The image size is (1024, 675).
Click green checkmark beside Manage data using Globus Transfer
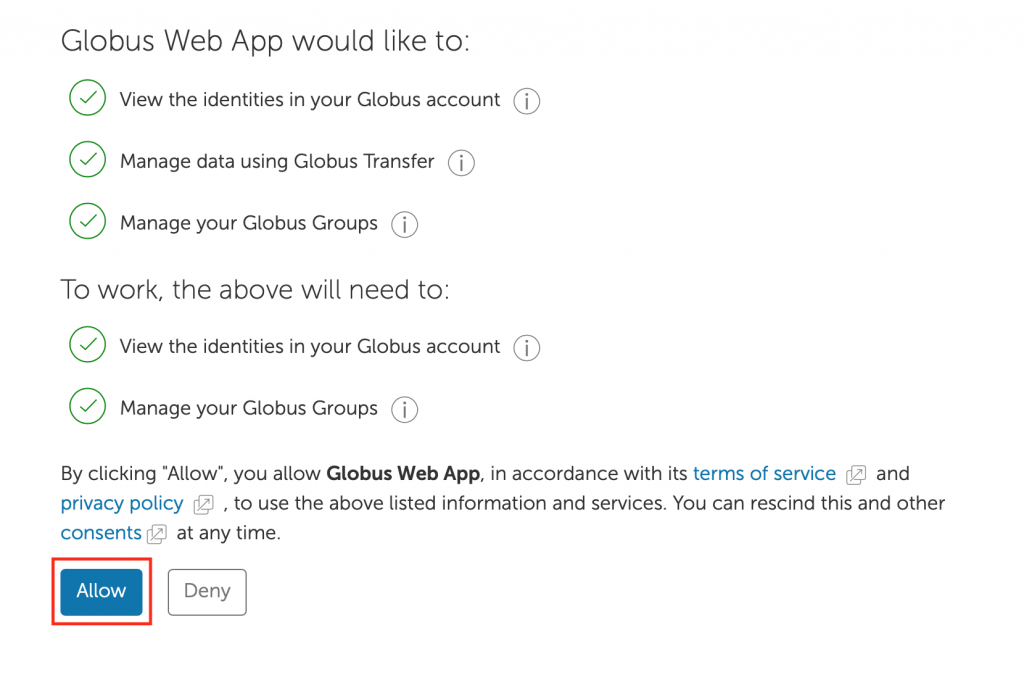point(88,159)
